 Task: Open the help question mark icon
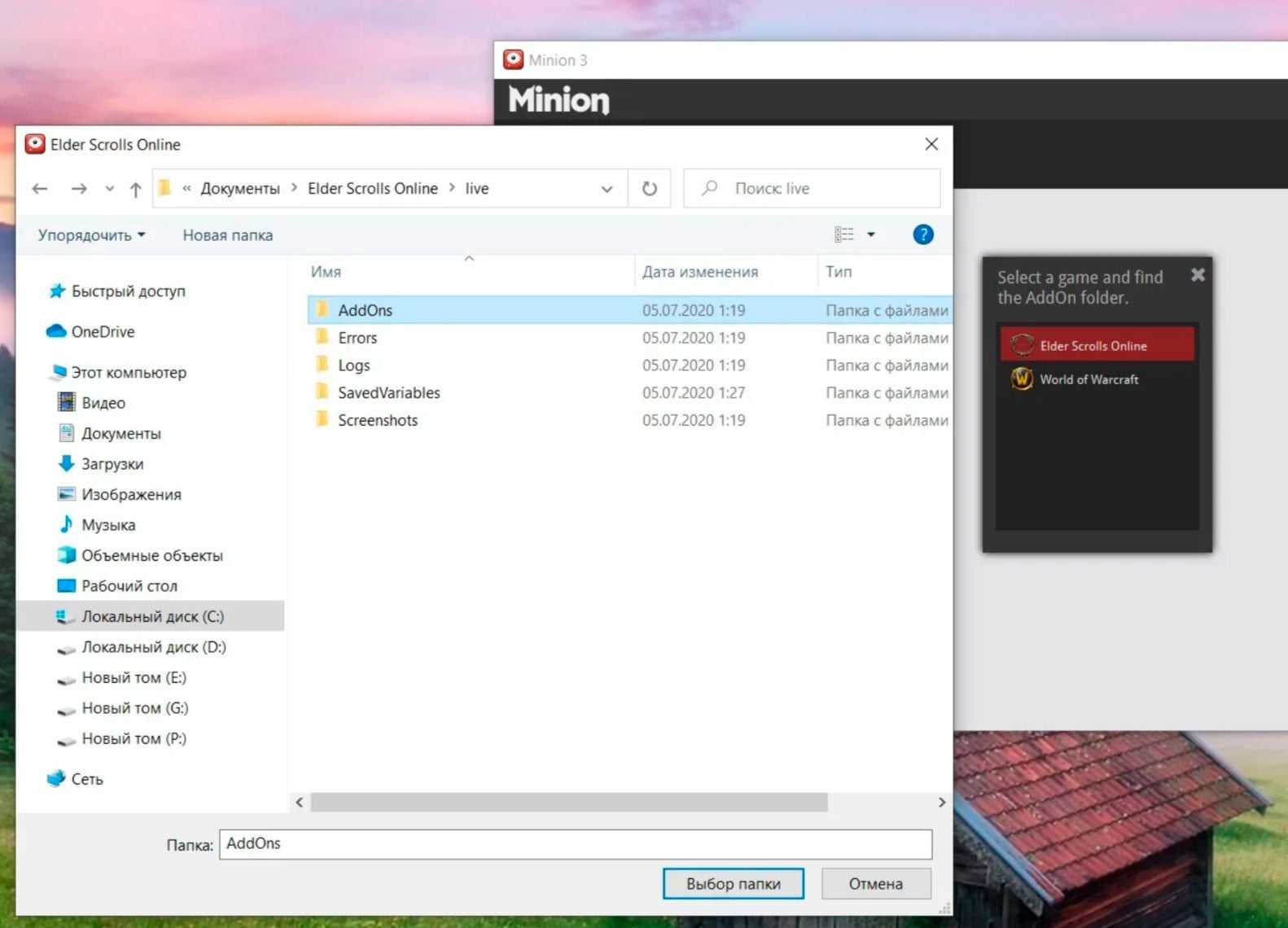(x=922, y=235)
